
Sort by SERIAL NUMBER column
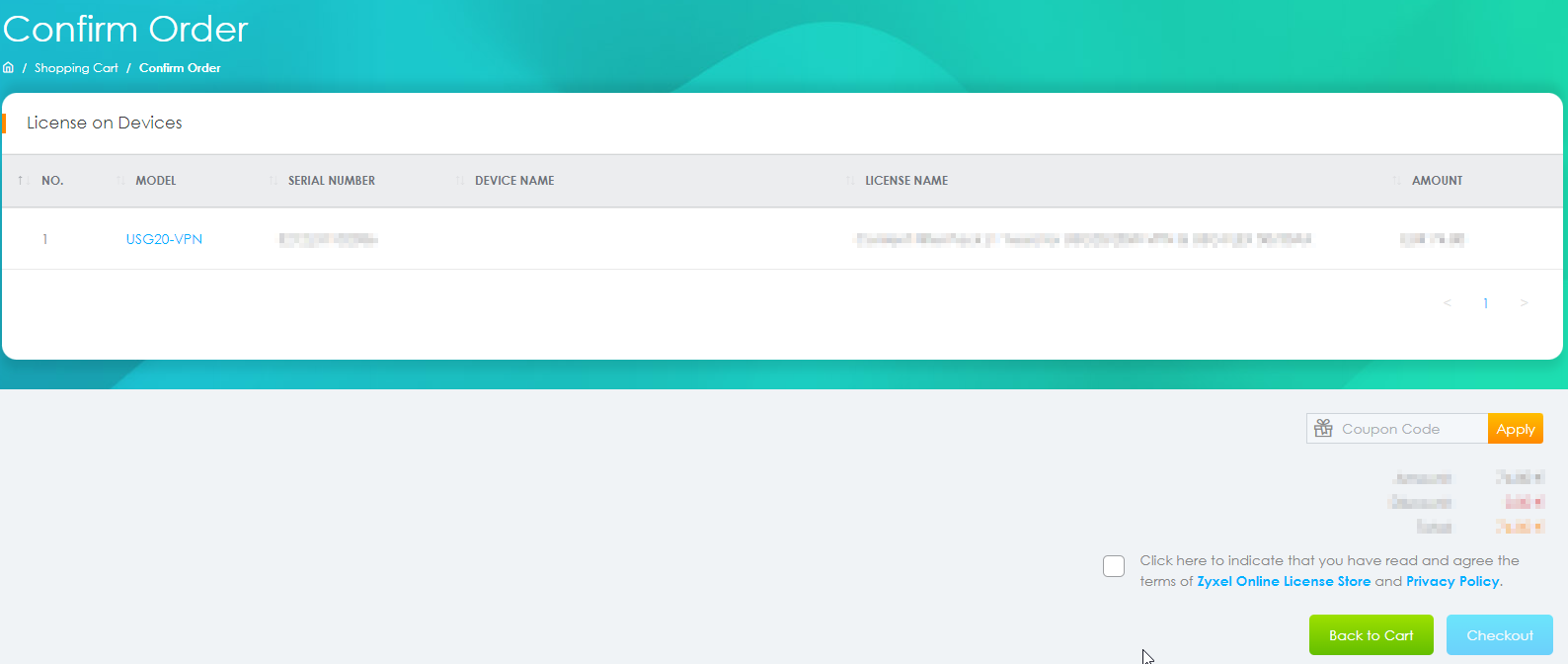pyautogui.click(x=331, y=181)
